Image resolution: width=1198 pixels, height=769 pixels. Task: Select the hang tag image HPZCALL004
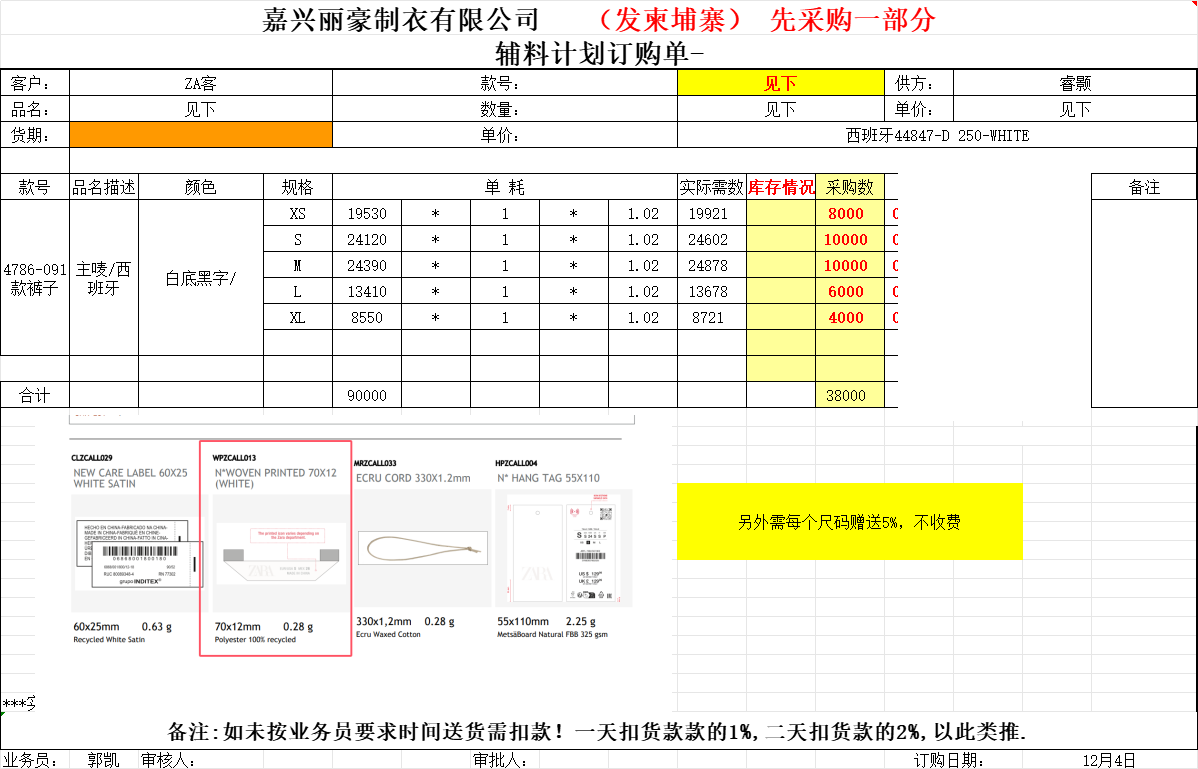[x=564, y=549]
